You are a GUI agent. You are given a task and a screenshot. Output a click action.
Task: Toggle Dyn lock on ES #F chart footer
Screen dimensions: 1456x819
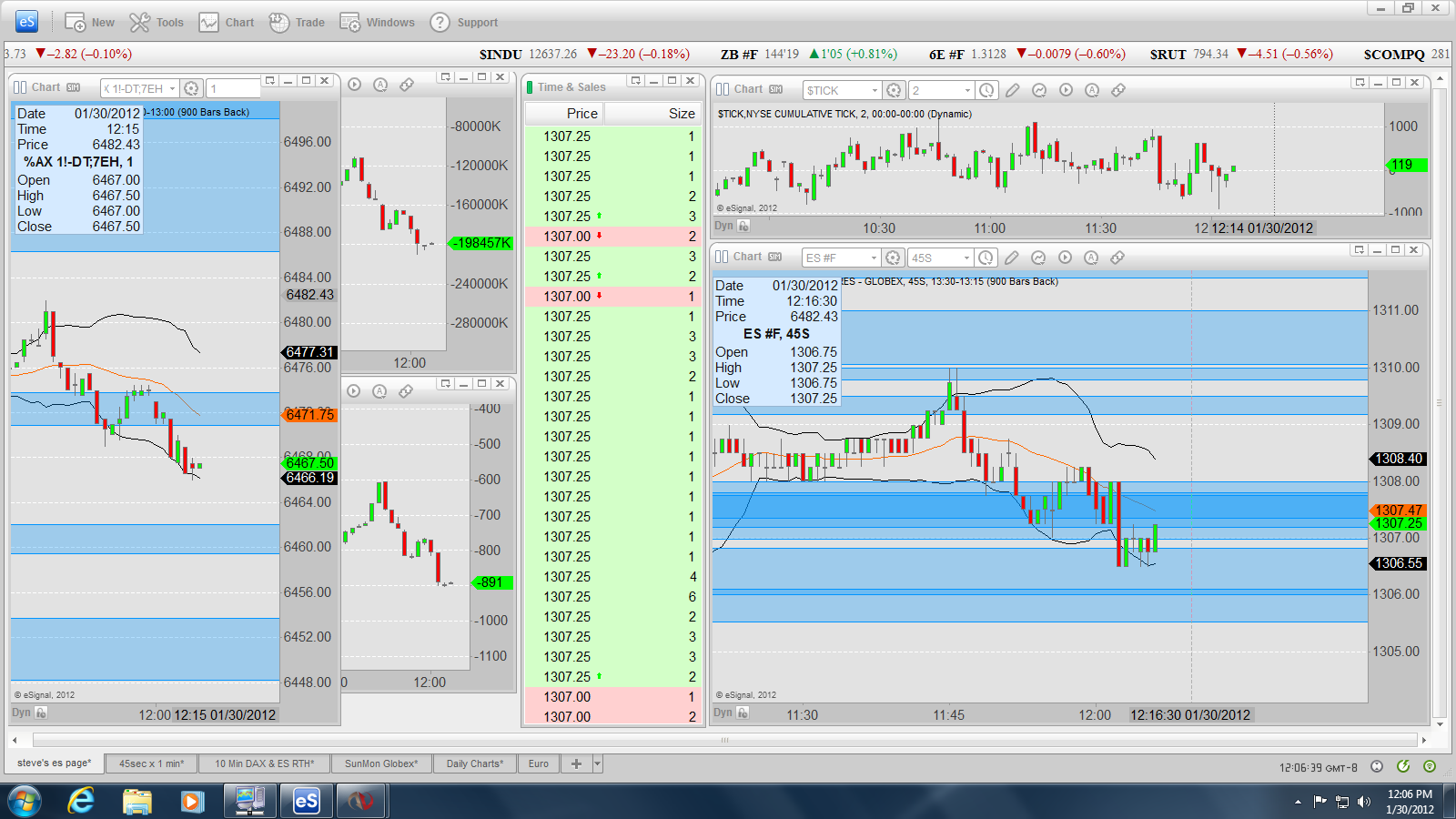(x=743, y=713)
